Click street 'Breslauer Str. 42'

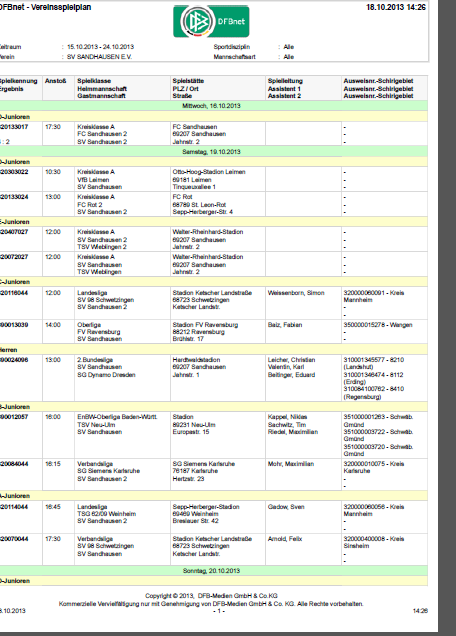click(196, 521)
